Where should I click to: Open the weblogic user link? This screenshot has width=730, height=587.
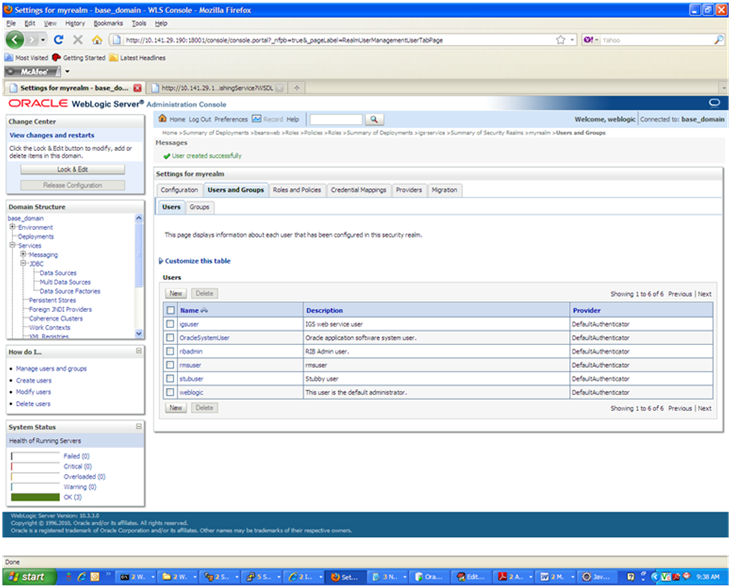click(x=191, y=392)
